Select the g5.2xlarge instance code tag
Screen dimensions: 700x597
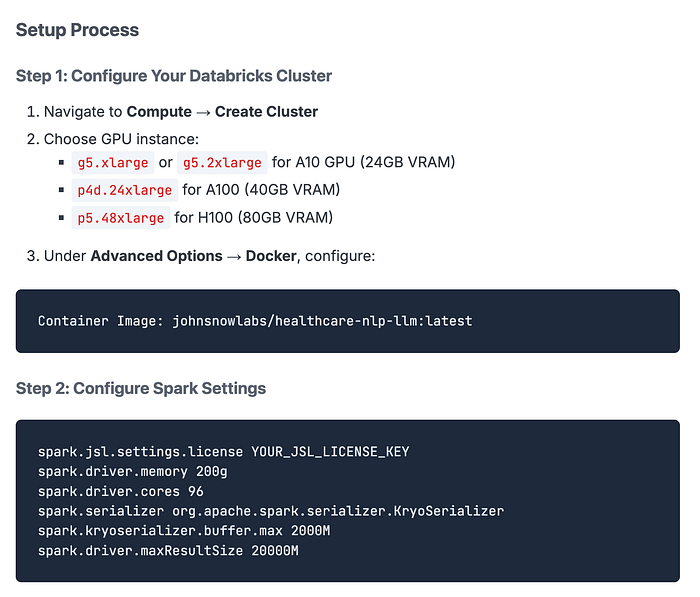[222, 162]
